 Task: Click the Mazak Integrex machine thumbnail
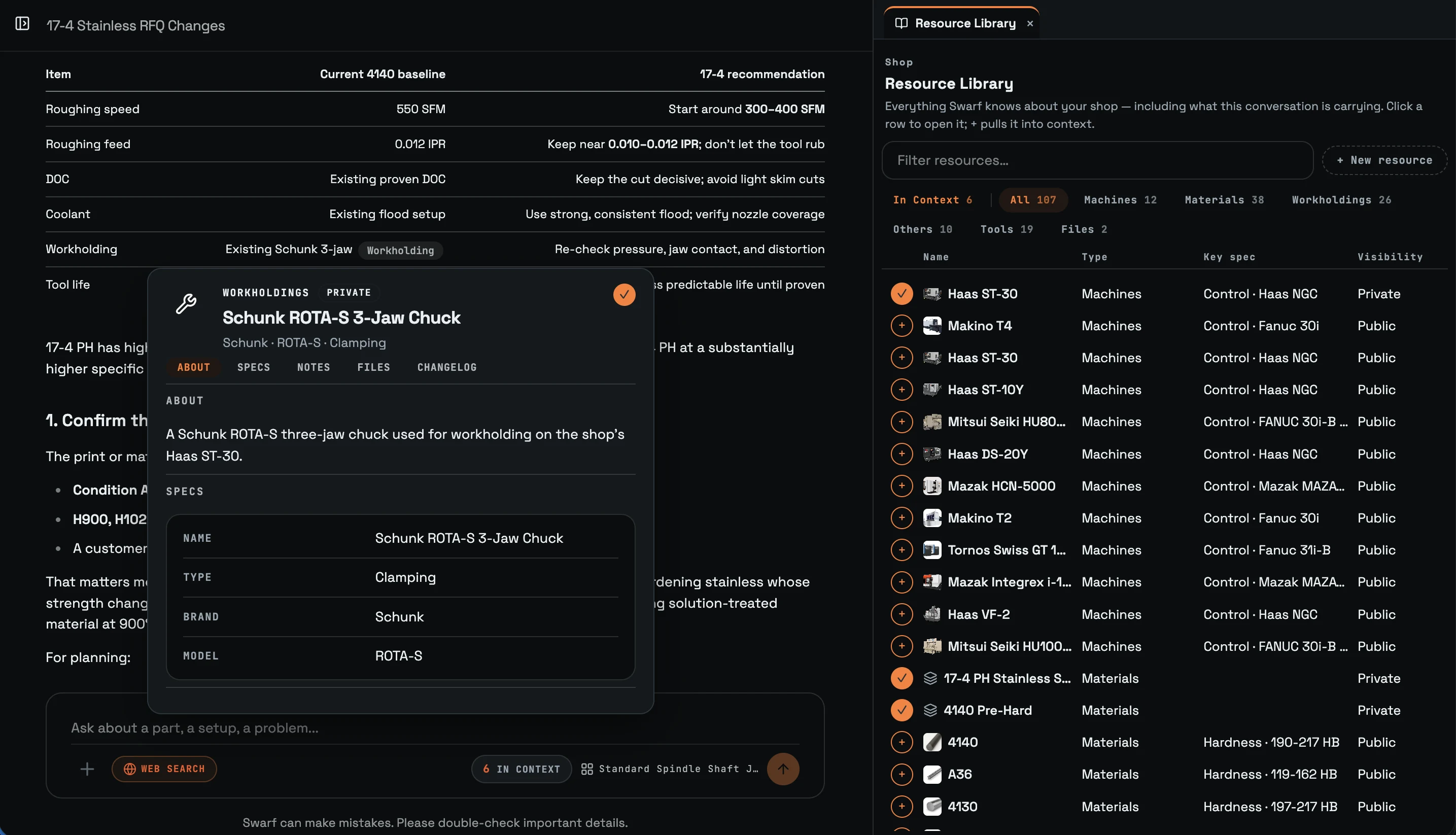[x=932, y=582]
